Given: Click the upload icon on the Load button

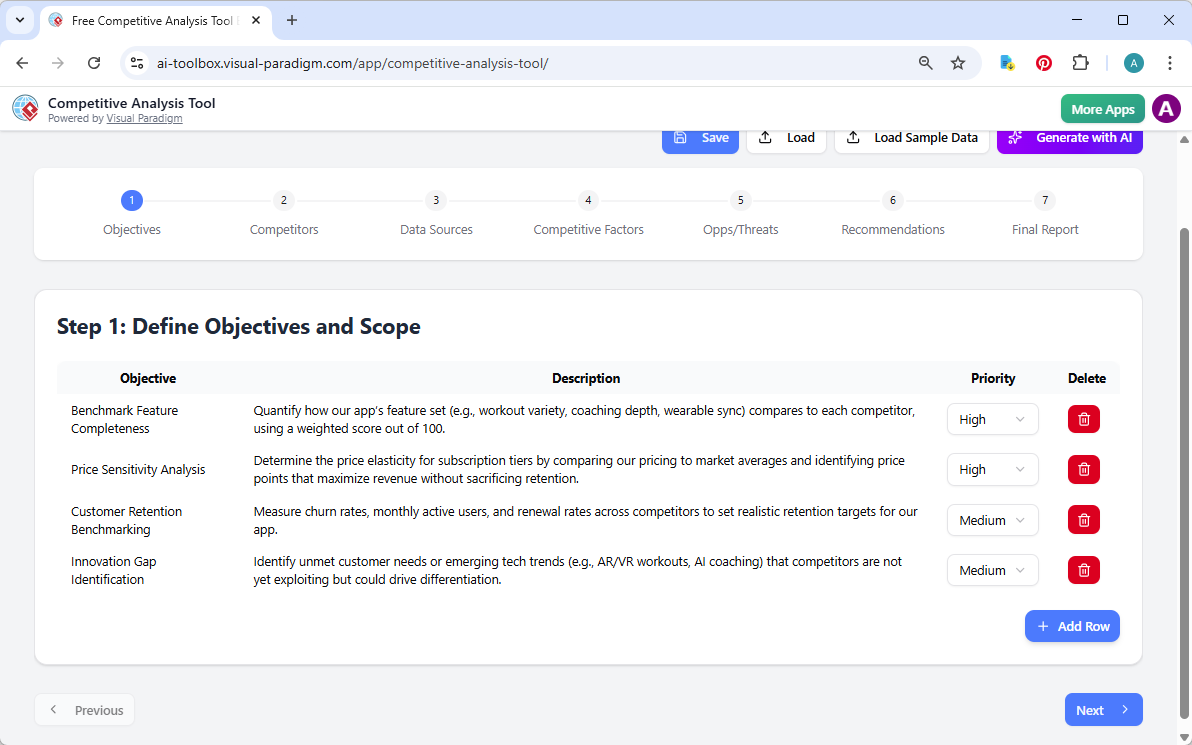Looking at the screenshot, I should 767,137.
